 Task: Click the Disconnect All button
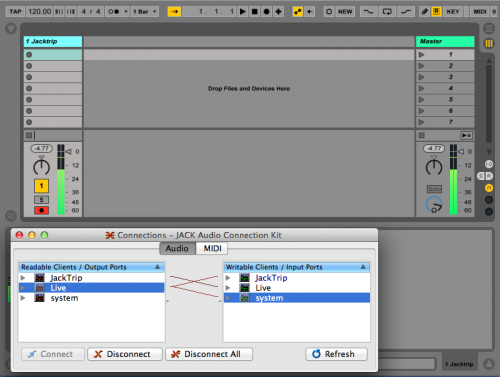tap(209, 354)
